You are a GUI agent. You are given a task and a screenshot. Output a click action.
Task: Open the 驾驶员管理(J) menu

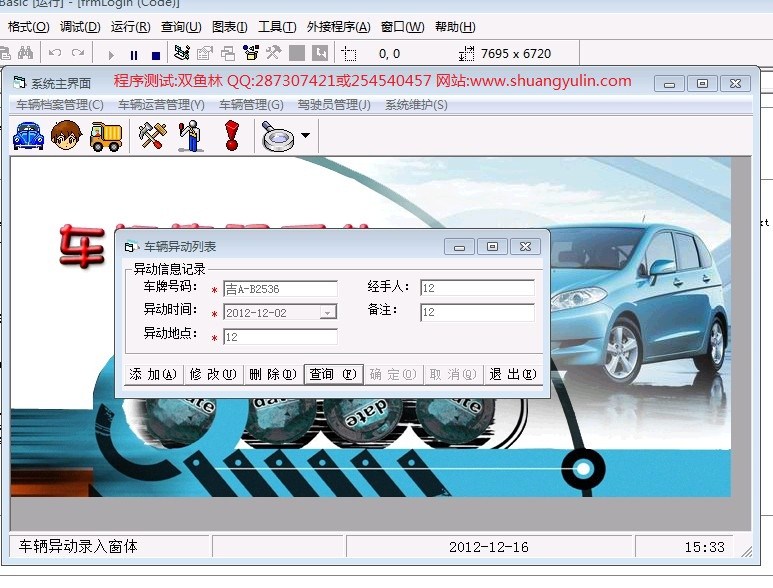click(x=334, y=105)
